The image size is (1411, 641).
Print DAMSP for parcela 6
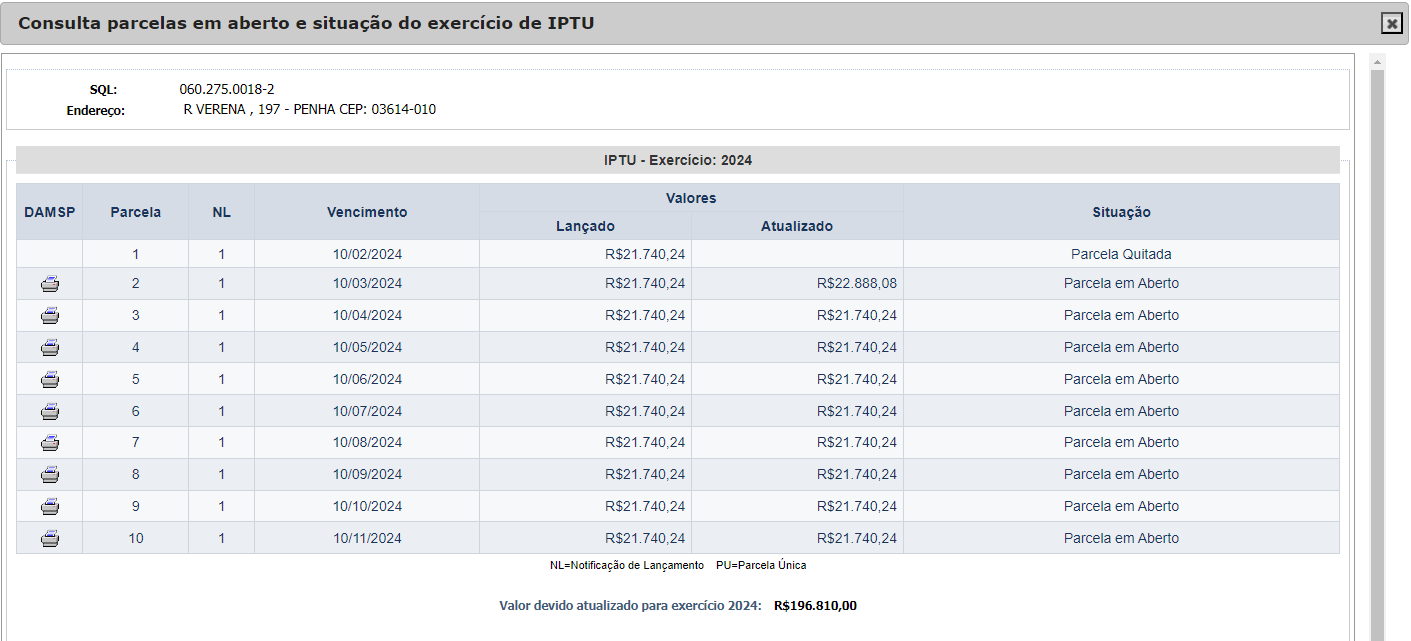pyautogui.click(x=50, y=411)
